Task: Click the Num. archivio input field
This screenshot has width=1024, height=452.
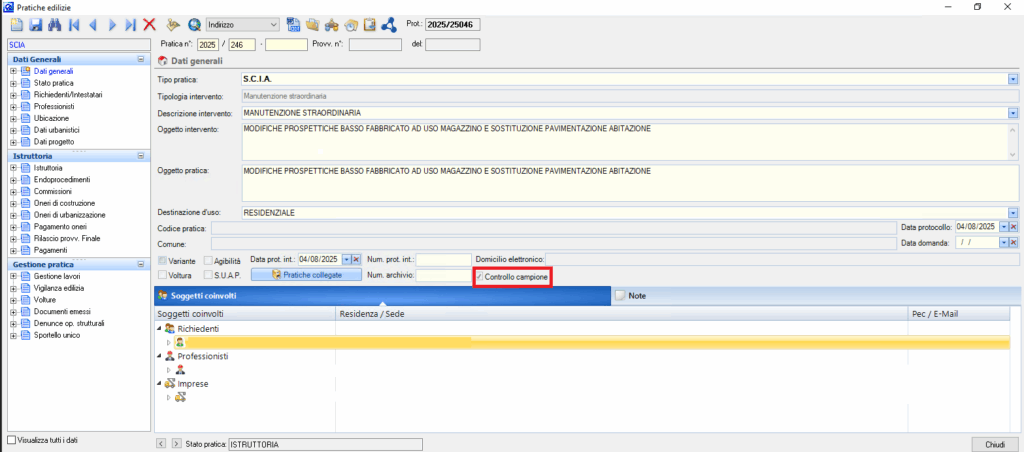Action: pos(443,274)
